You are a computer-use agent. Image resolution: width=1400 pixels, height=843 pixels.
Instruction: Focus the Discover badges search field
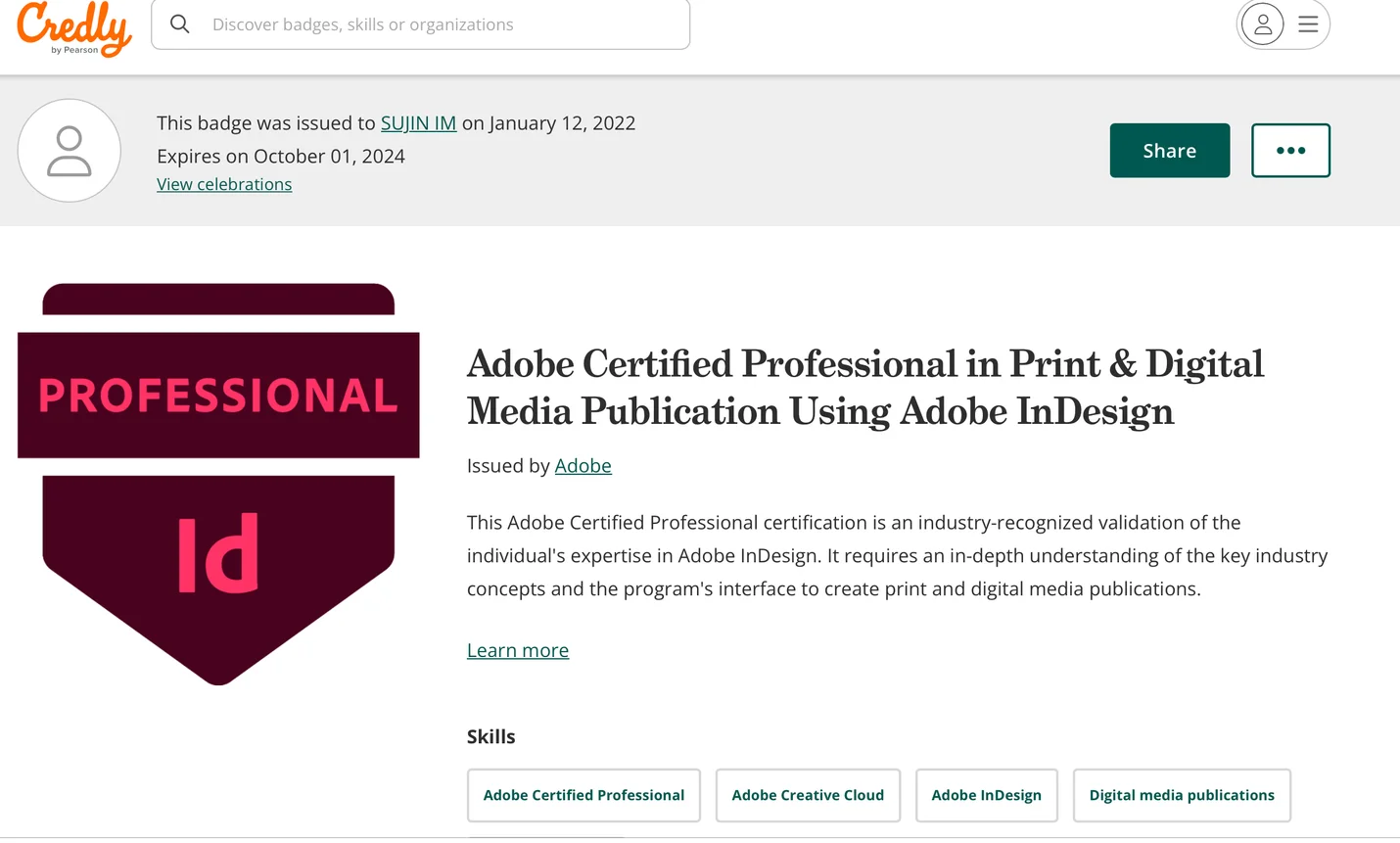421,24
